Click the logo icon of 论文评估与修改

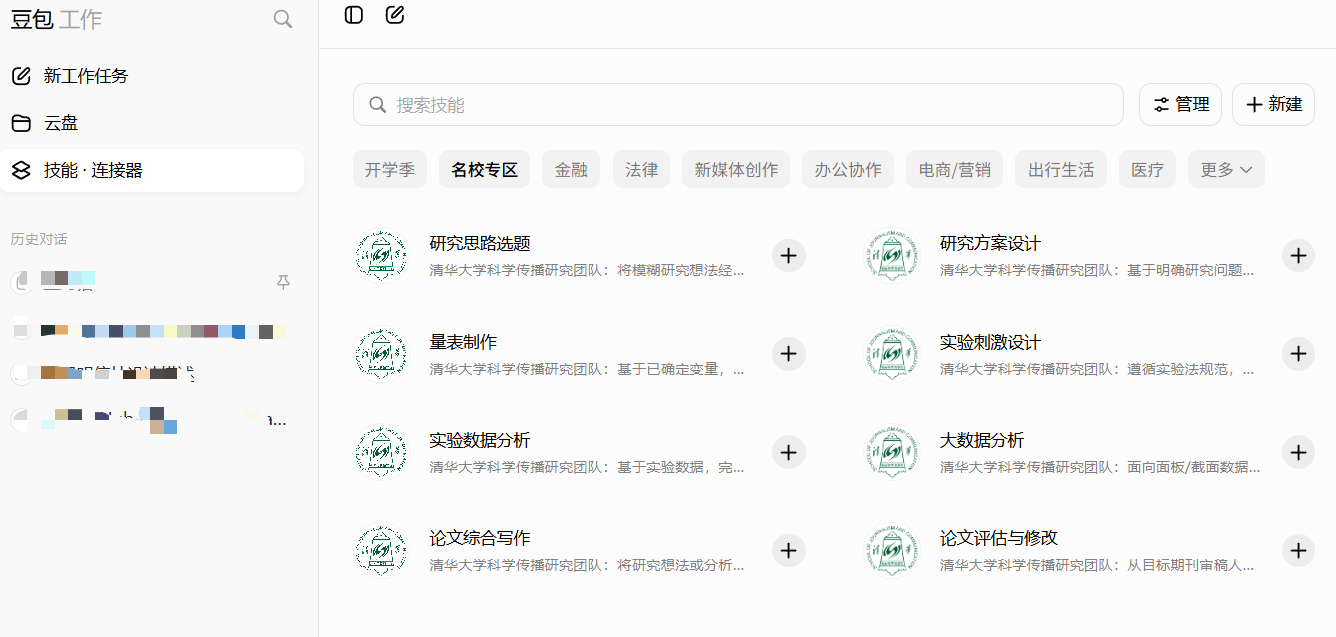click(891, 550)
